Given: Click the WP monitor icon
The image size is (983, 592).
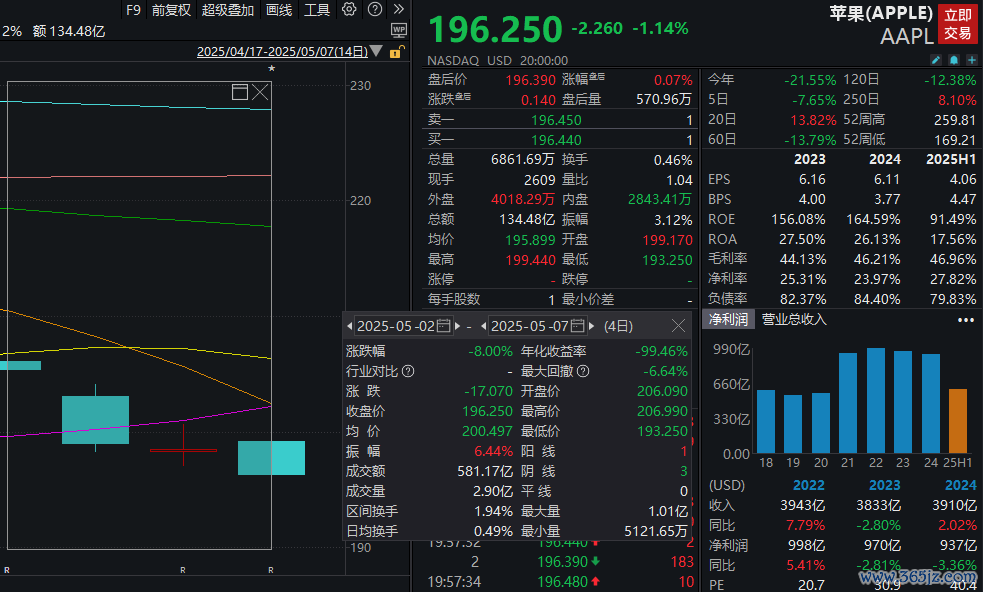Looking at the screenshot, I should click(399, 30).
